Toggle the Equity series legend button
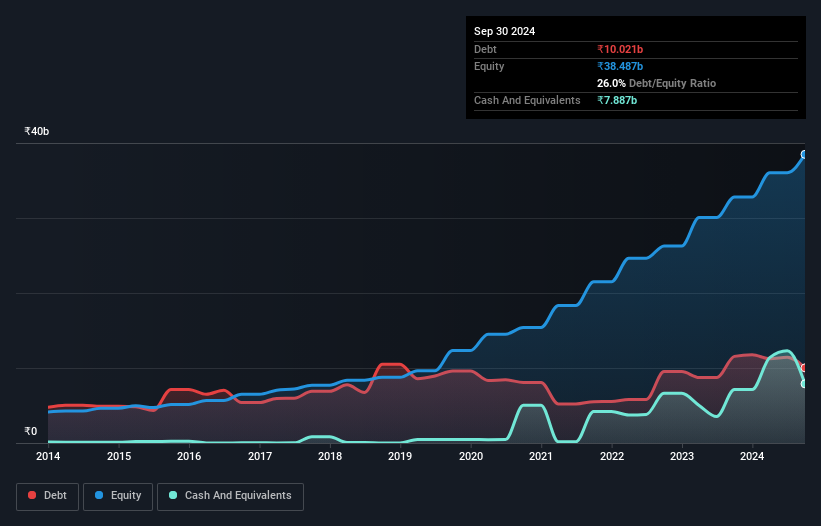This screenshot has height=526, width=821. pos(118,496)
